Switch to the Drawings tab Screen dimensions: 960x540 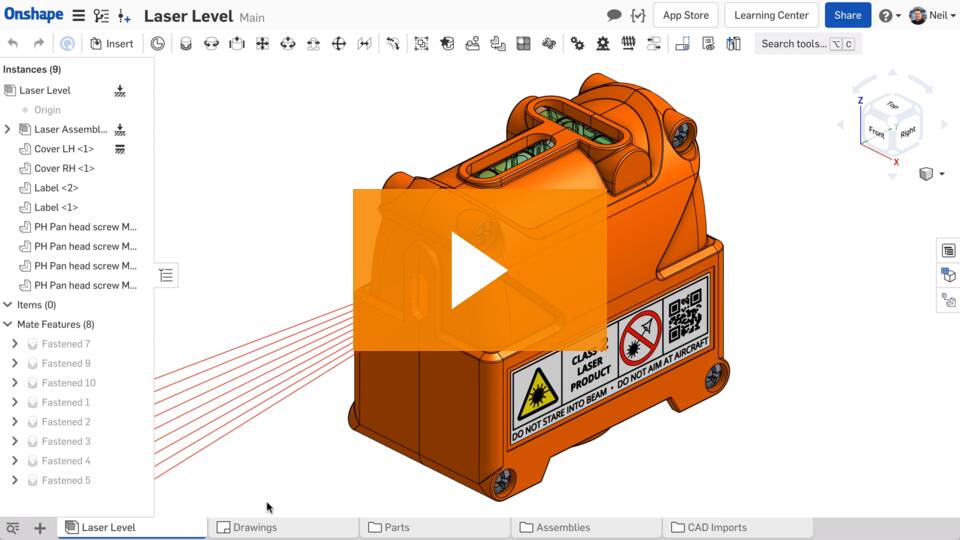(254, 528)
